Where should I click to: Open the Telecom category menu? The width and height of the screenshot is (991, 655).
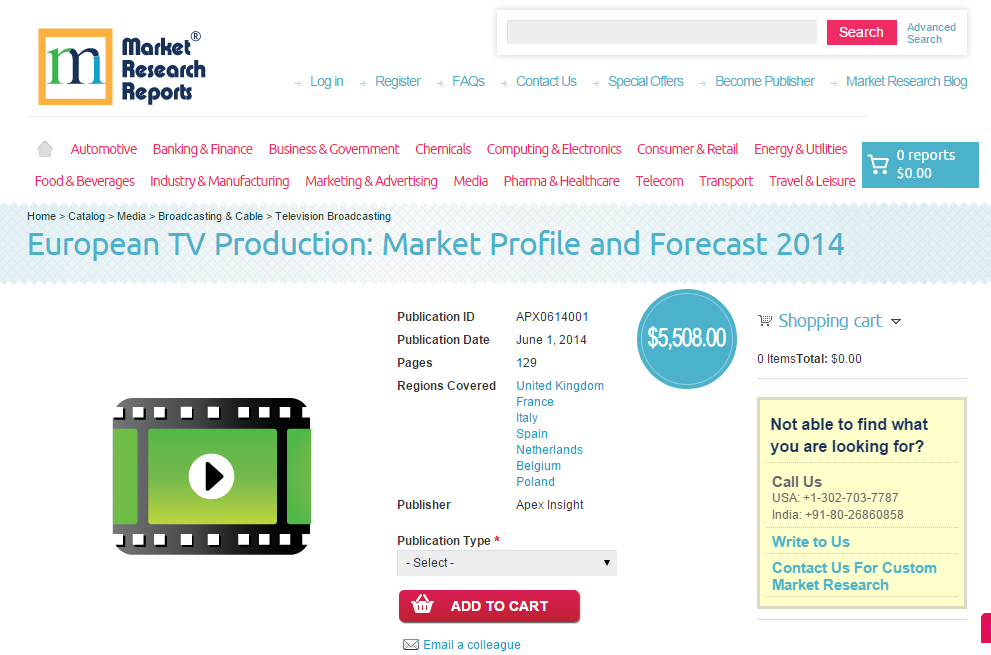tap(659, 182)
